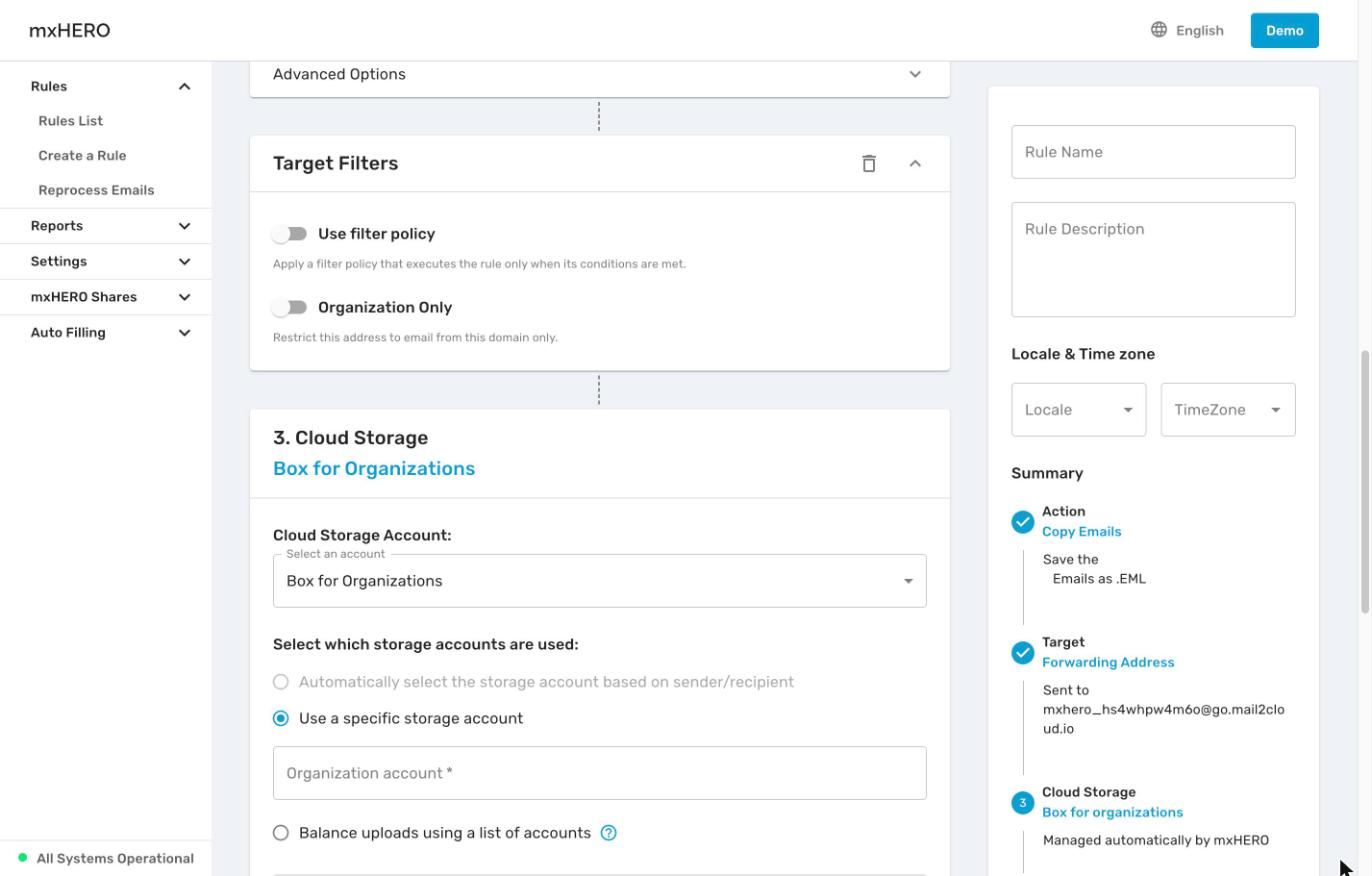Open the Cloud Storage Account dropdown
The height and width of the screenshot is (876, 1372).
coord(600,581)
